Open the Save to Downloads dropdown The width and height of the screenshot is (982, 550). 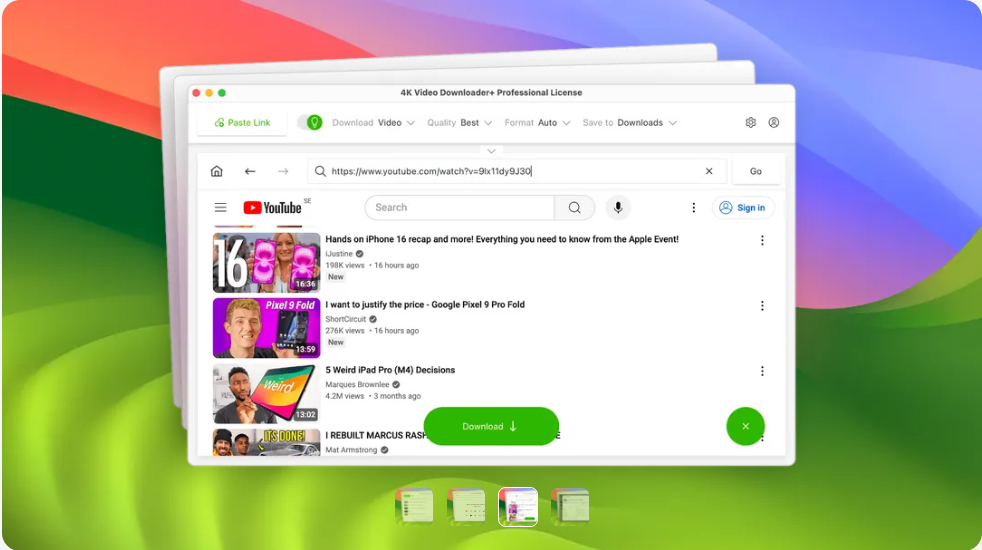(x=629, y=123)
